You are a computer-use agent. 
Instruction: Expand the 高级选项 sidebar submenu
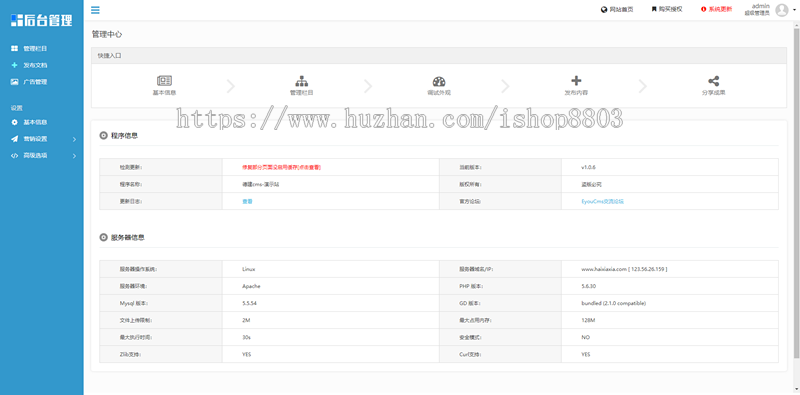click(x=42, y=155)
